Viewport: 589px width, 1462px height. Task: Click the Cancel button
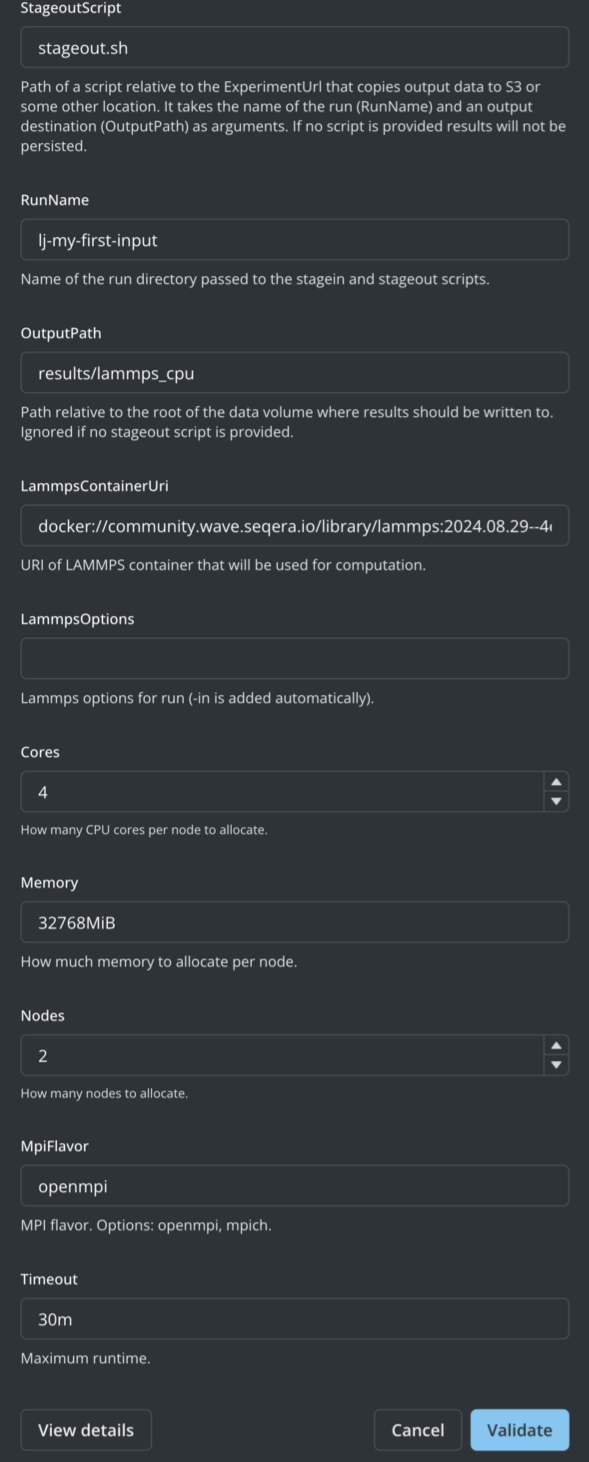tap(417, 1429)
